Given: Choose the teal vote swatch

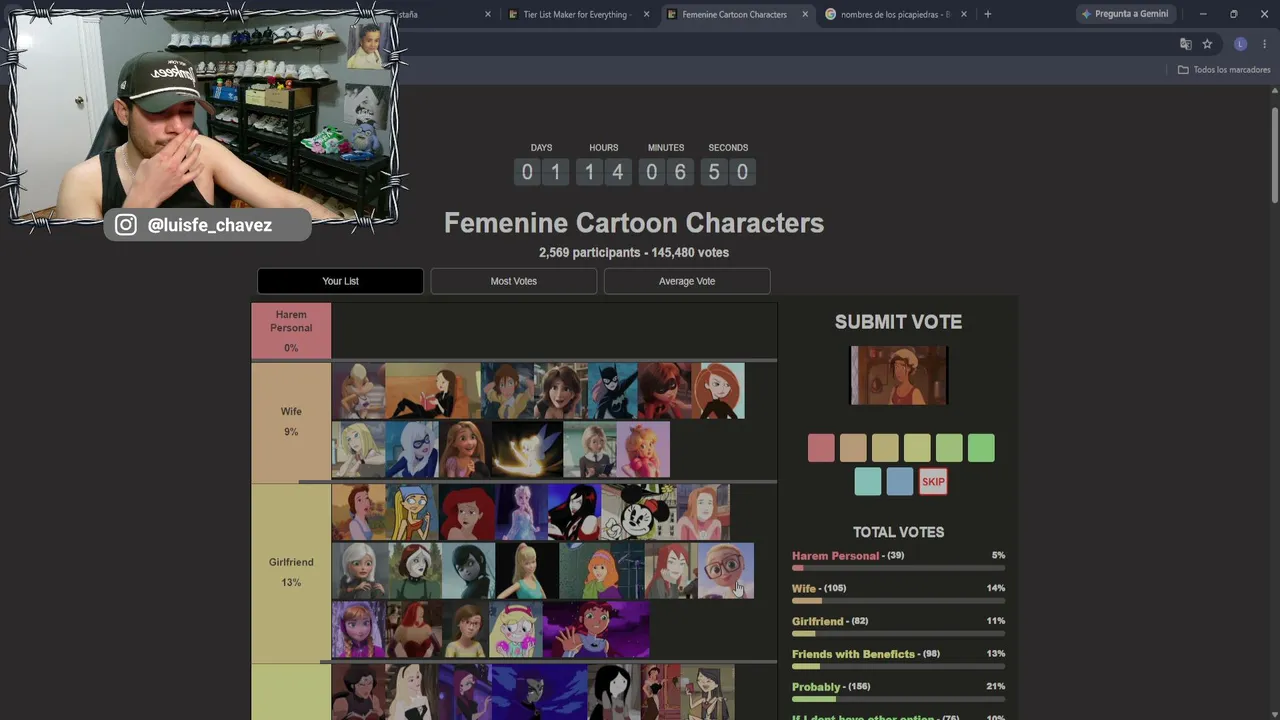Looking at the screenshot, I should point(868,482).
